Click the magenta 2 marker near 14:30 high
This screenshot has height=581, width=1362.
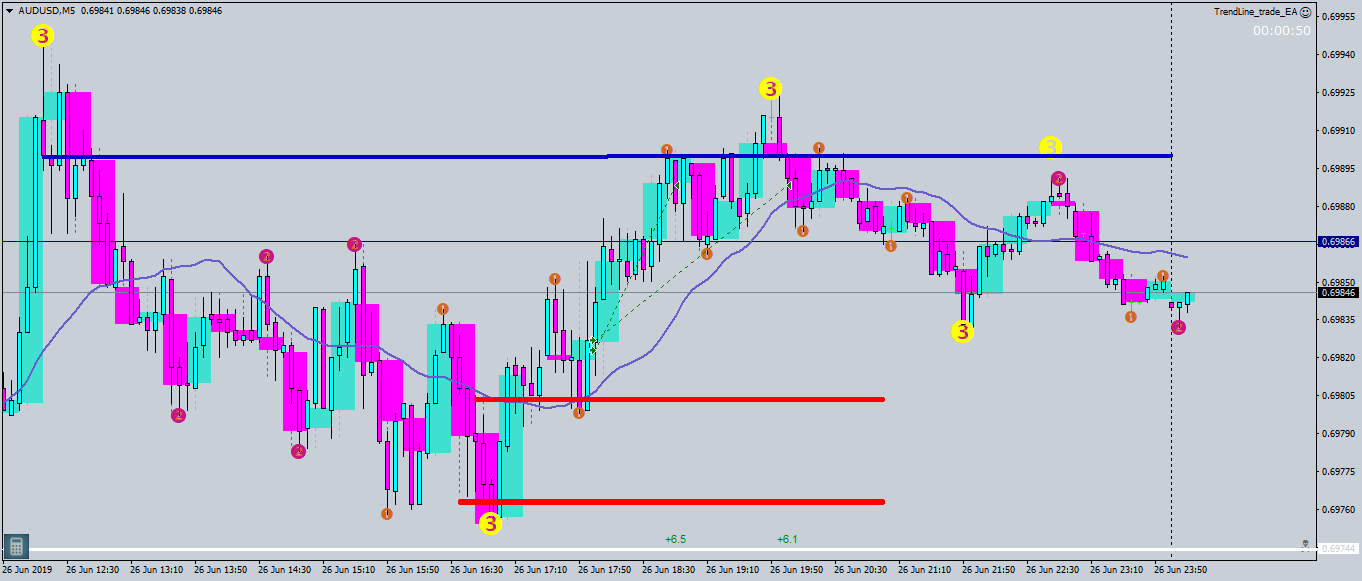click(x=267, y=257)
